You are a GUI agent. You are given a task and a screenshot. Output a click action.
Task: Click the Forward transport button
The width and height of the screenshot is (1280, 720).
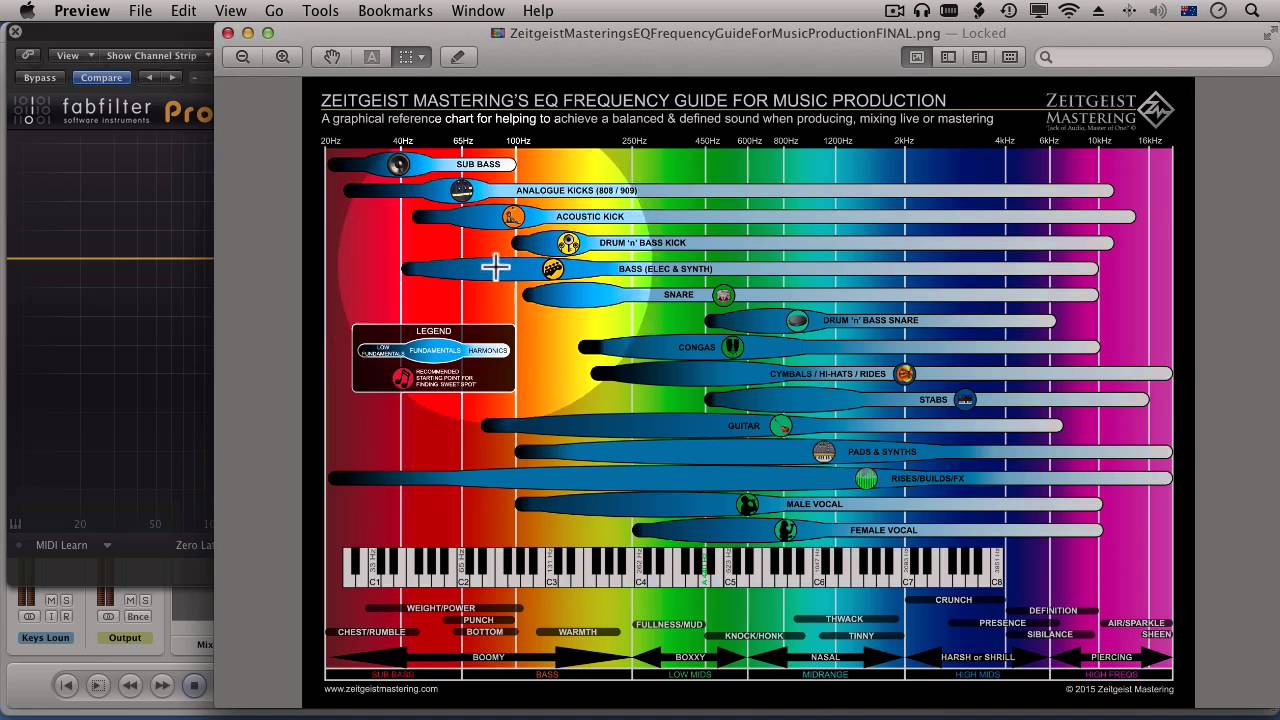point(161,685)
